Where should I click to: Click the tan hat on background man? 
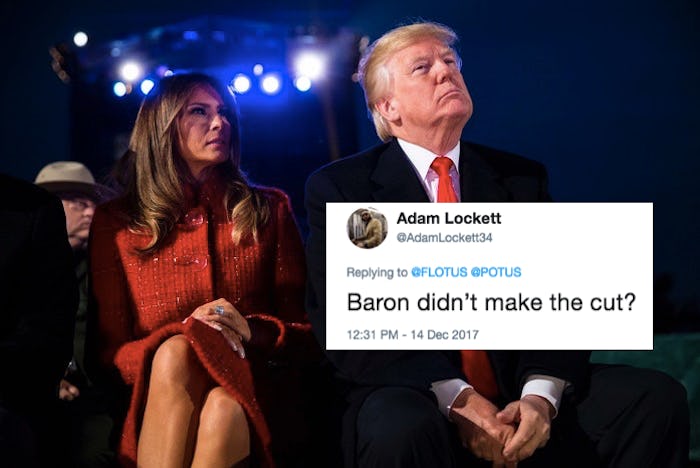(68, 178)
